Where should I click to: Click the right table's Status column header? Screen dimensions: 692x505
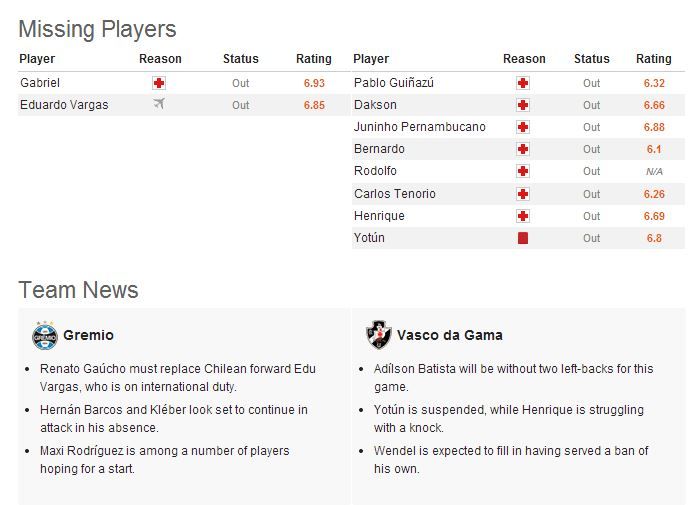coord(592,59)
